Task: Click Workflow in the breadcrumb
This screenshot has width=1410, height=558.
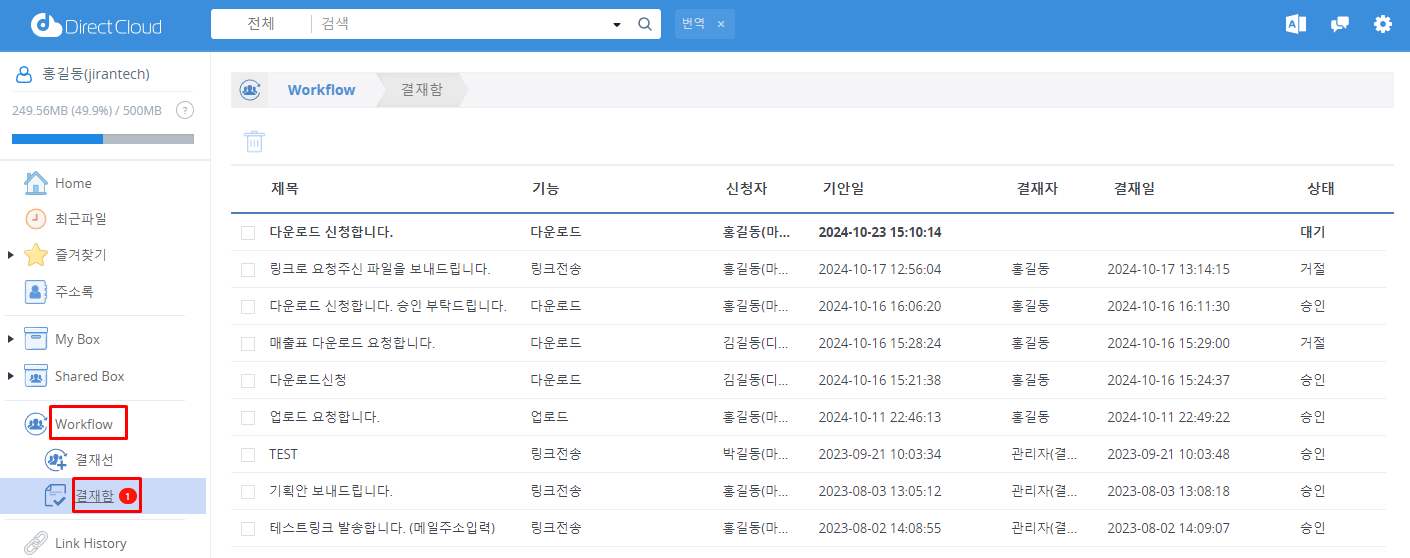Action: 321,90
